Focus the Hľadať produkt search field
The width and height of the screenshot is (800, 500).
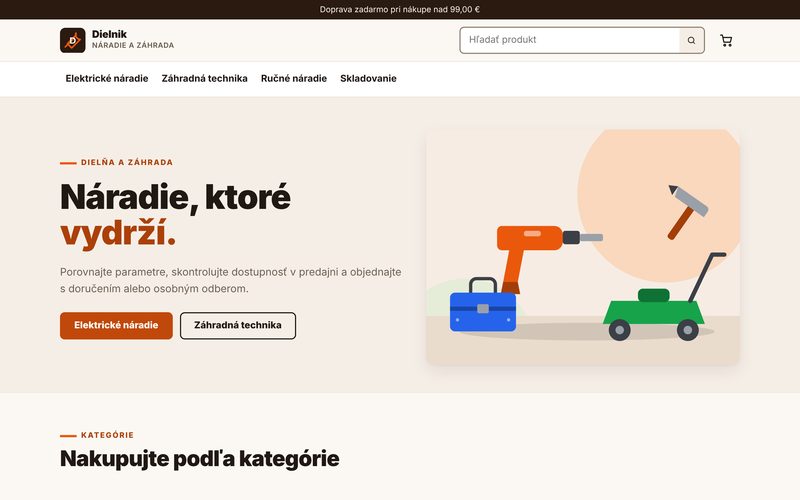pos(570,40)
